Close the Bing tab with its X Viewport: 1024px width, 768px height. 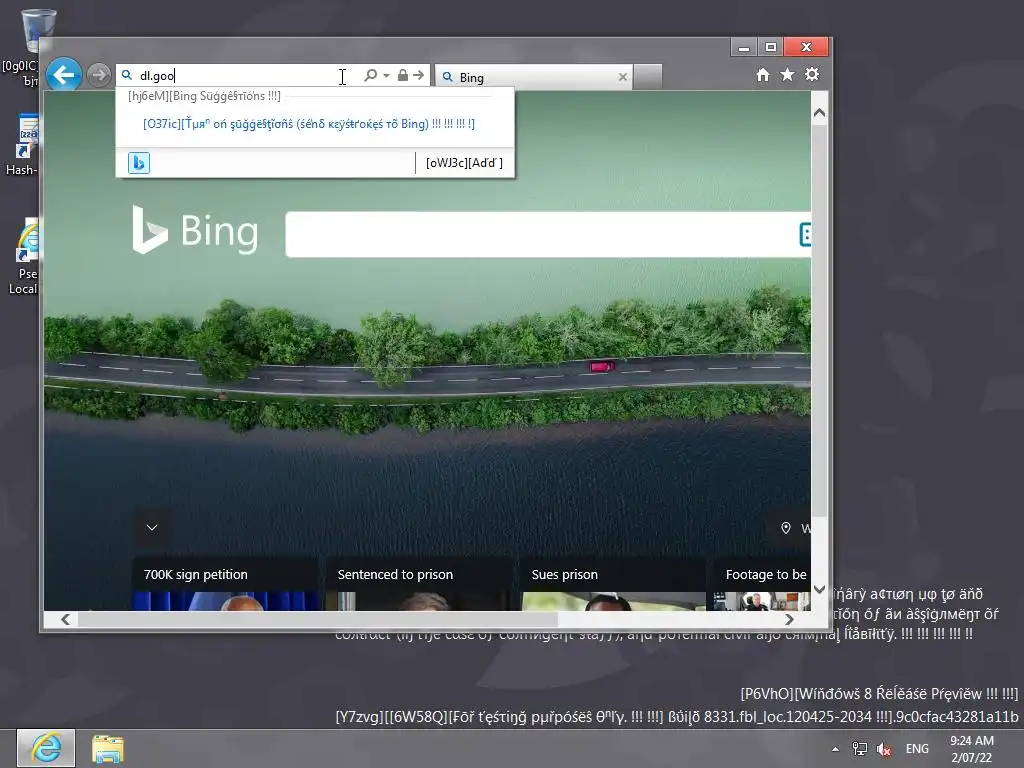pos(622,77)
